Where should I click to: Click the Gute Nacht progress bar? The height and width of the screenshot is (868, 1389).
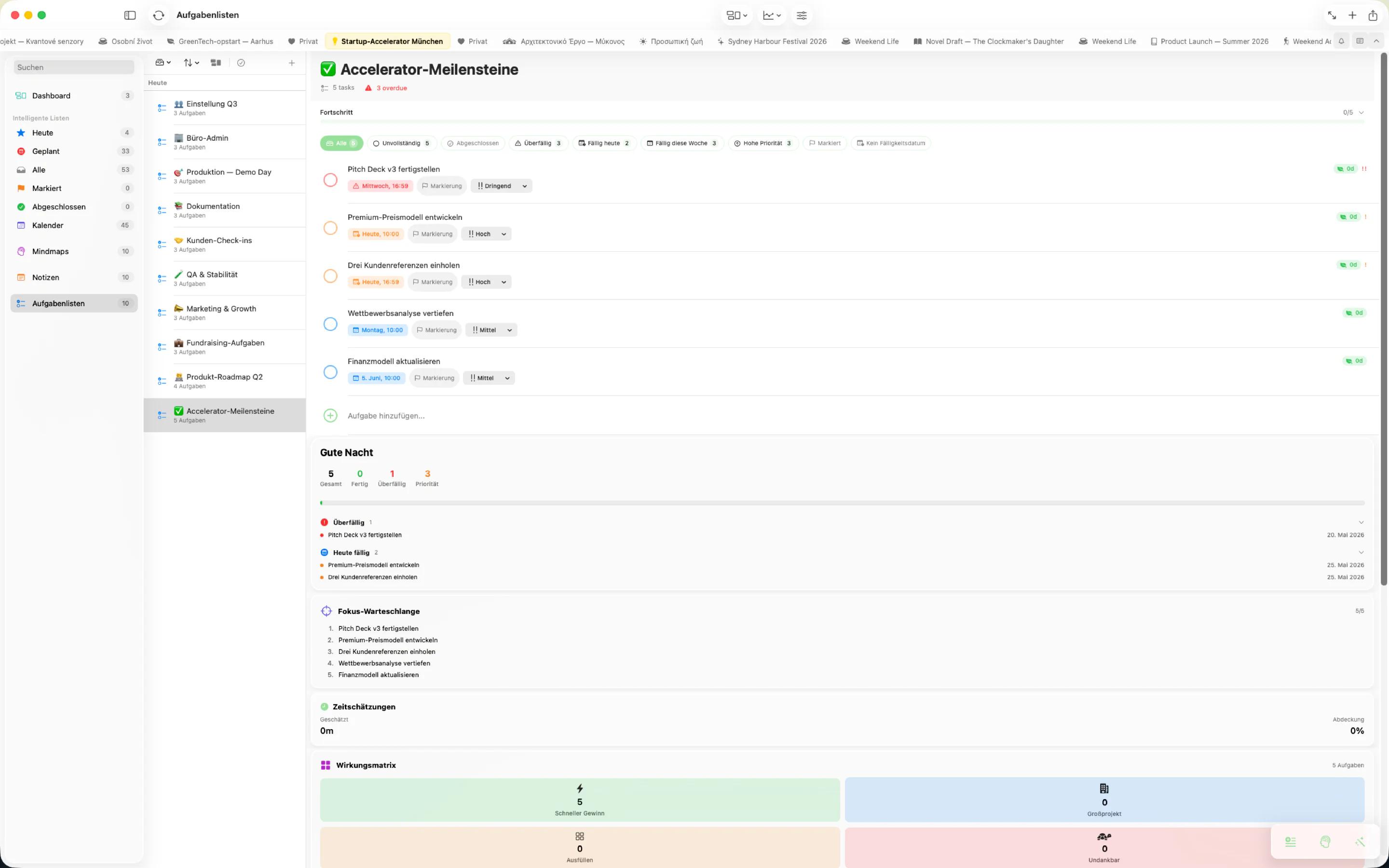coord(842,503)
